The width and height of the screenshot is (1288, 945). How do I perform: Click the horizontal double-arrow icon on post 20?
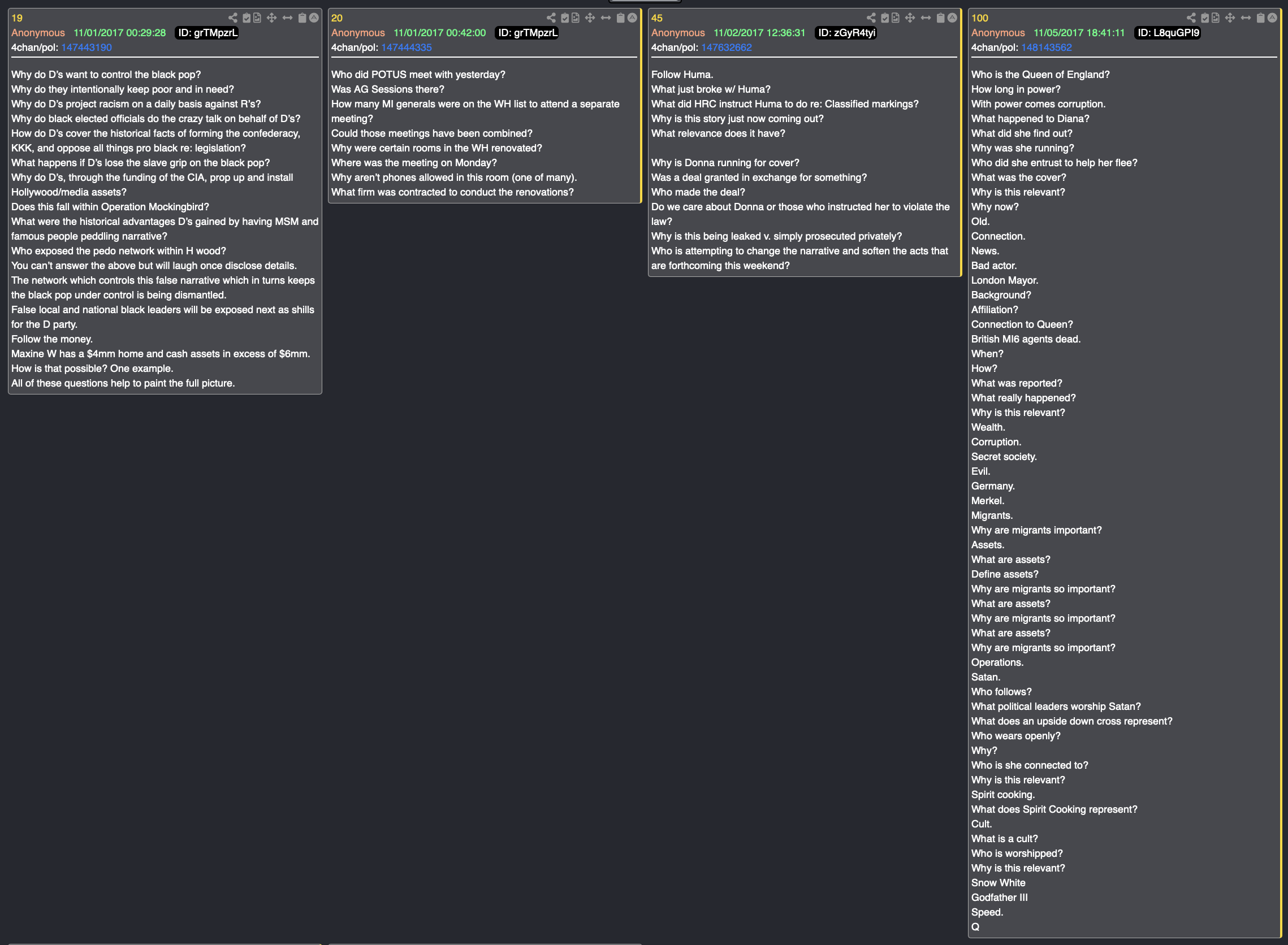point(606,18)
